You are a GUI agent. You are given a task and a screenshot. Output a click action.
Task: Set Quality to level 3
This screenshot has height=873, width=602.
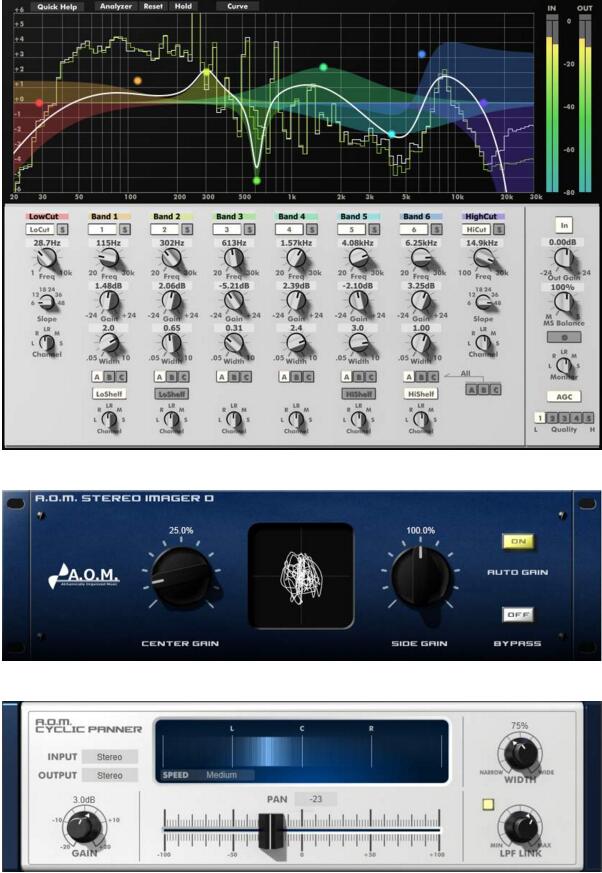(564, 418)
